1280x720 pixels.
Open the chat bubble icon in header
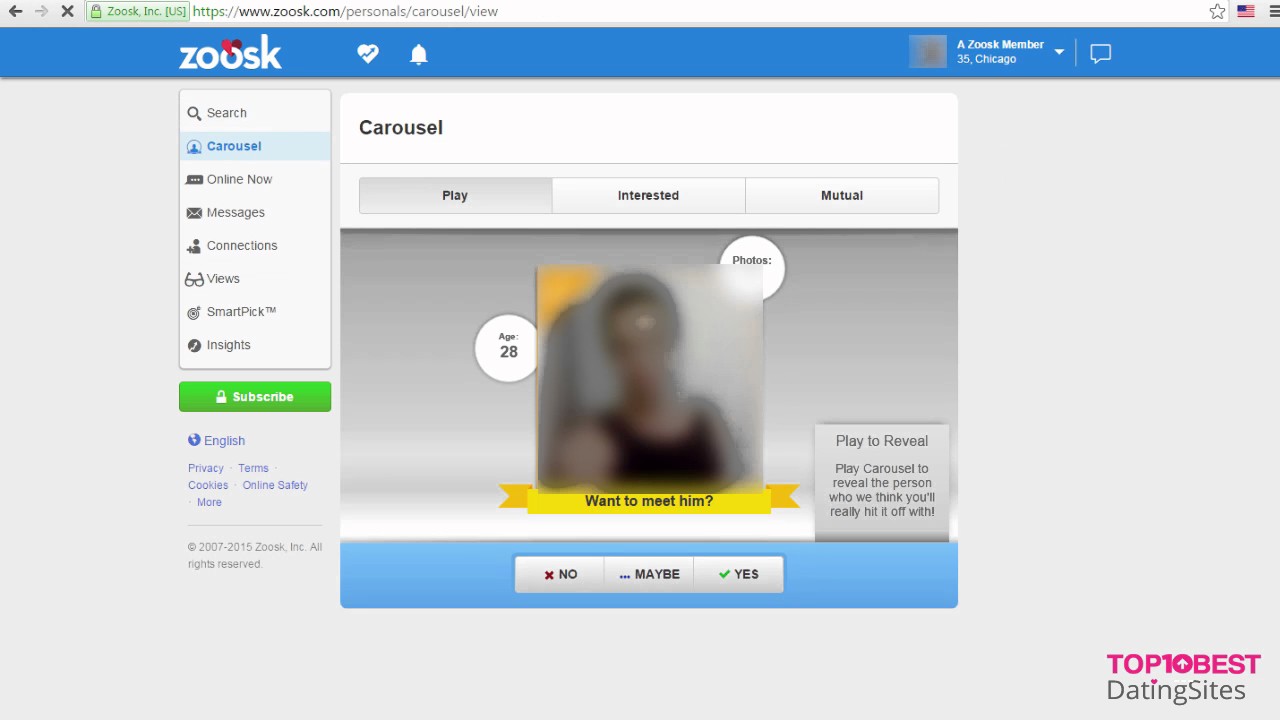click(1101, 54)
